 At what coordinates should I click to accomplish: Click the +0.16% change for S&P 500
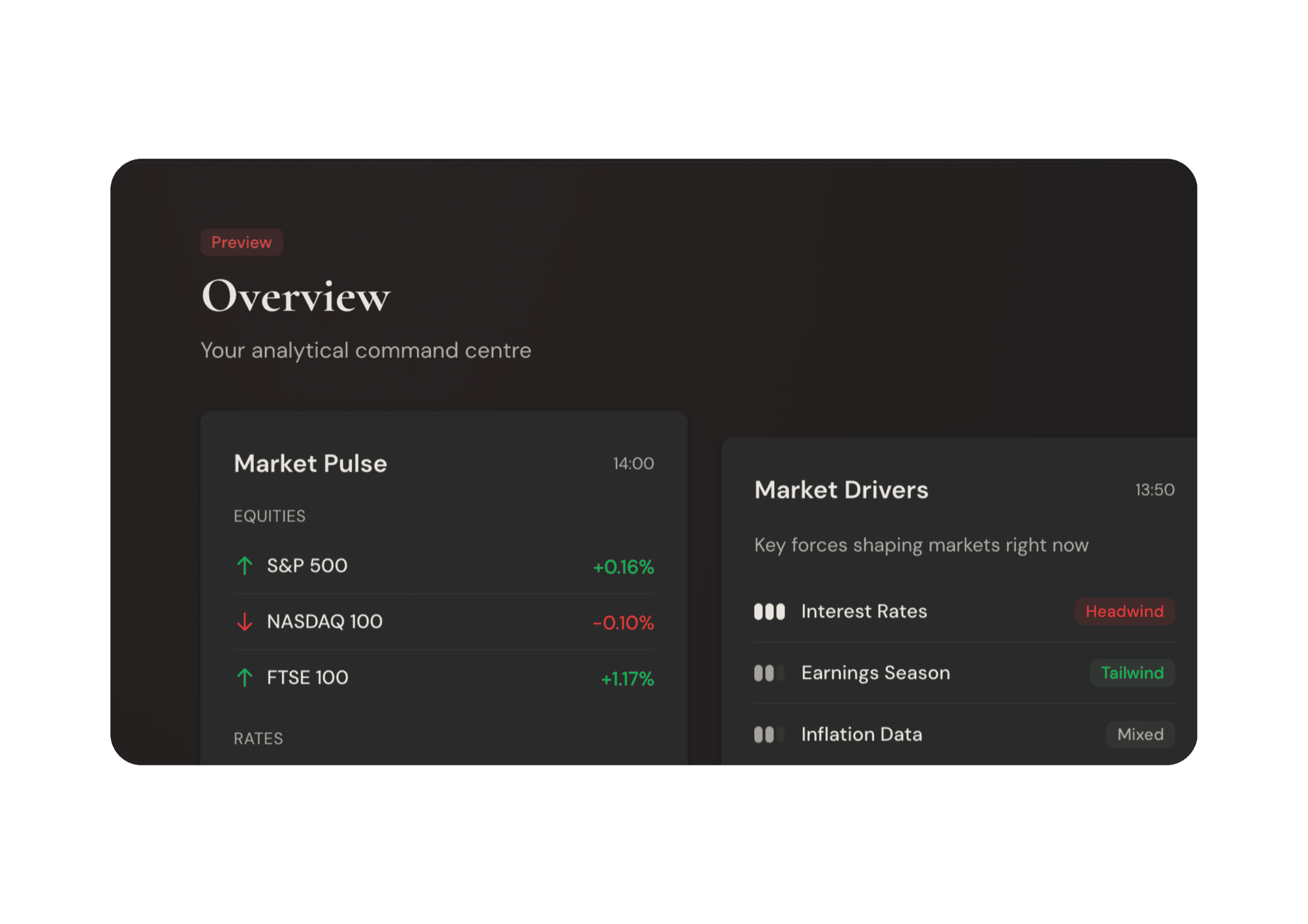point(623,566)
